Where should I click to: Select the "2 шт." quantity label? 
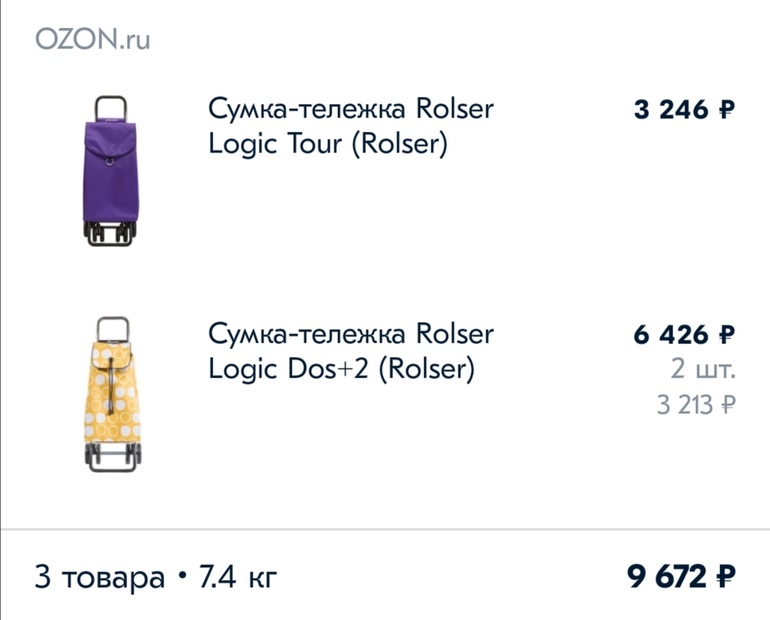pyautogui.click(x=702, y=370)
